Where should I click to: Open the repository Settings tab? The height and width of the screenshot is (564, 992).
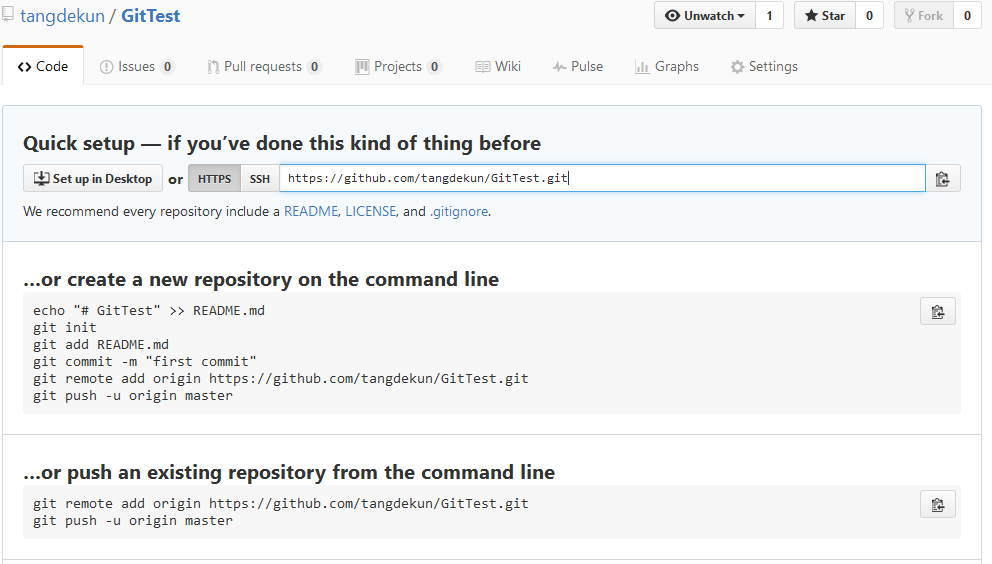(x=764, y=66)
